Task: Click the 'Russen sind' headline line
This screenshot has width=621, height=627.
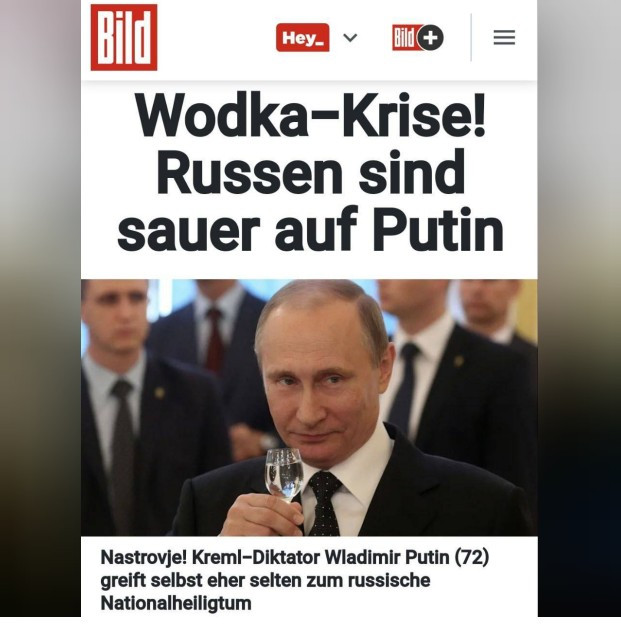Action: (x=311, y=172)
